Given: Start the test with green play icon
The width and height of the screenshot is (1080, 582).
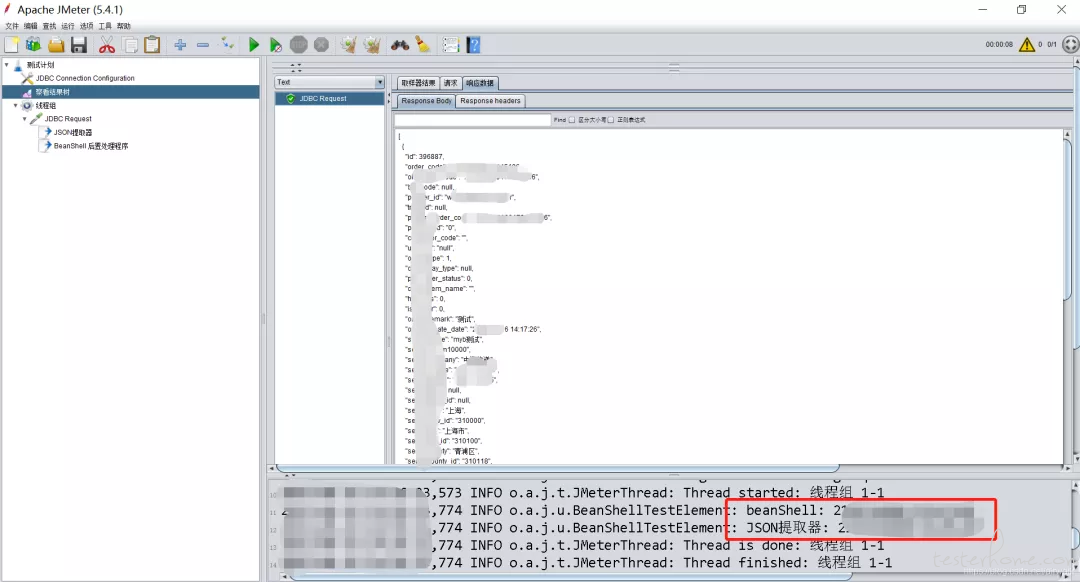Looking at the screenshot, I should coord(253,45).
